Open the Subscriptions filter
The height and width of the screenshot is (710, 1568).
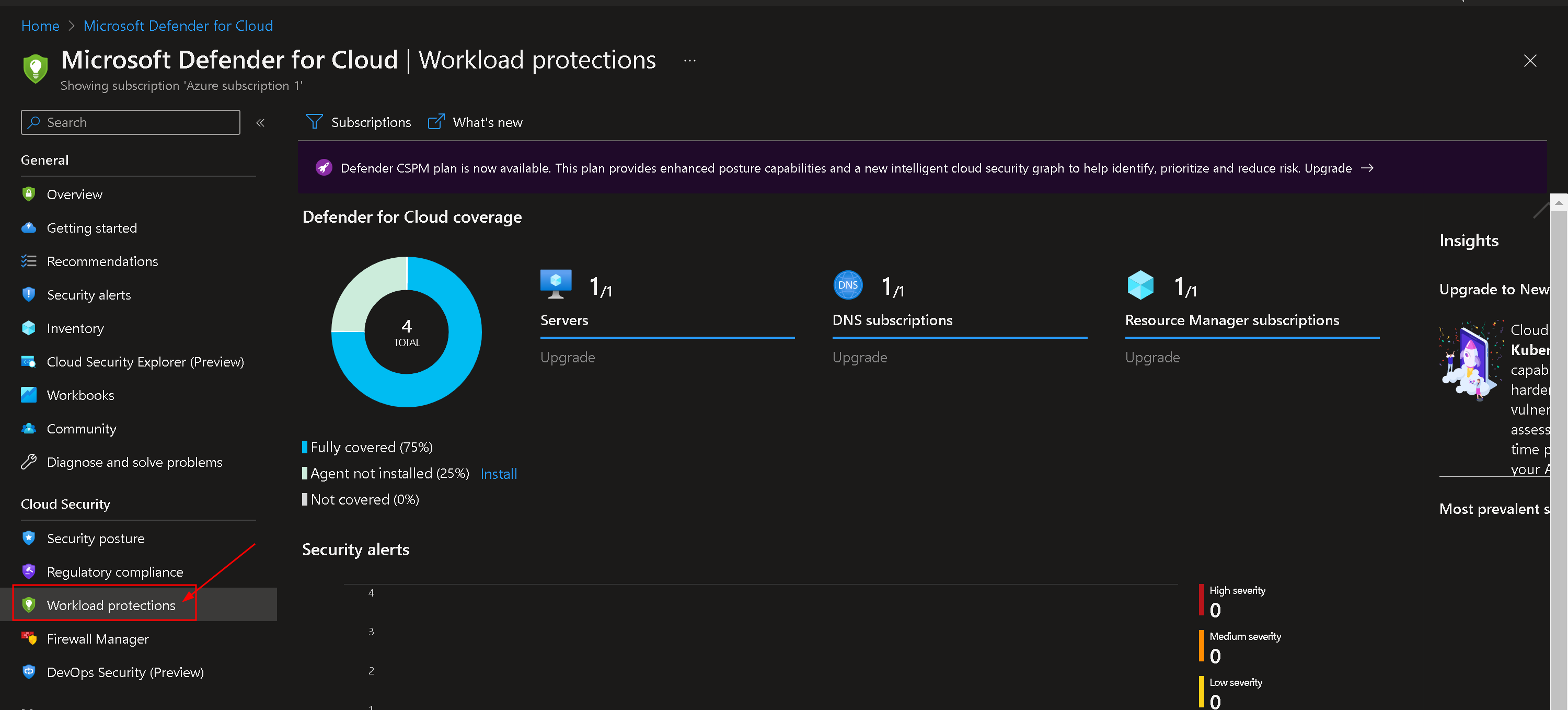(359, 122)
